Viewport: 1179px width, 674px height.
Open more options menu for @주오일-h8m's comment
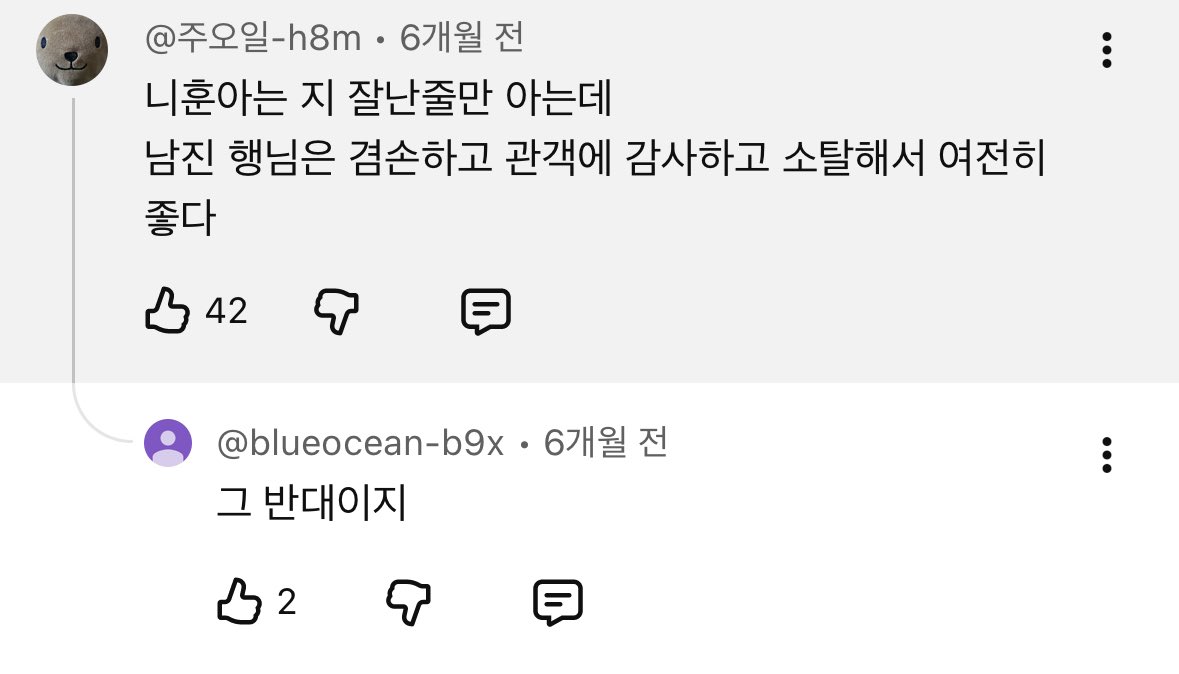[1106, 50]
